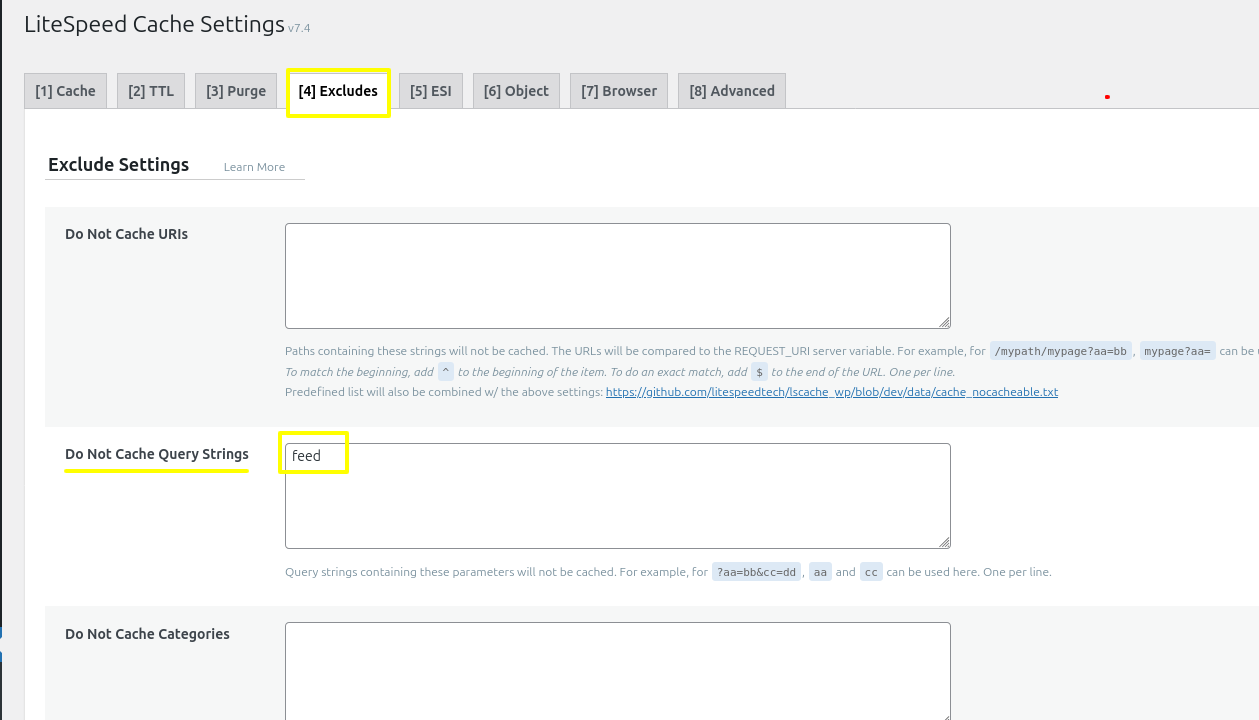Select the ?aa=bb&cc=dd query string example
Screen dimensions: 1259x720
click(756, 571)
